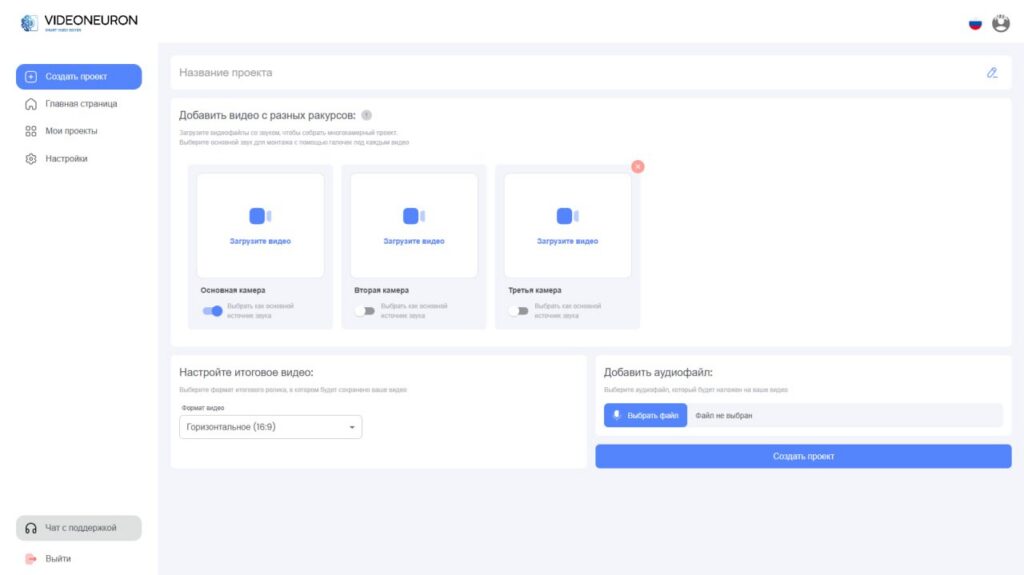Click the camera icon in Вторая камера upload box
This screenshot has width=1024, height=575.
(x=414, y=216)
